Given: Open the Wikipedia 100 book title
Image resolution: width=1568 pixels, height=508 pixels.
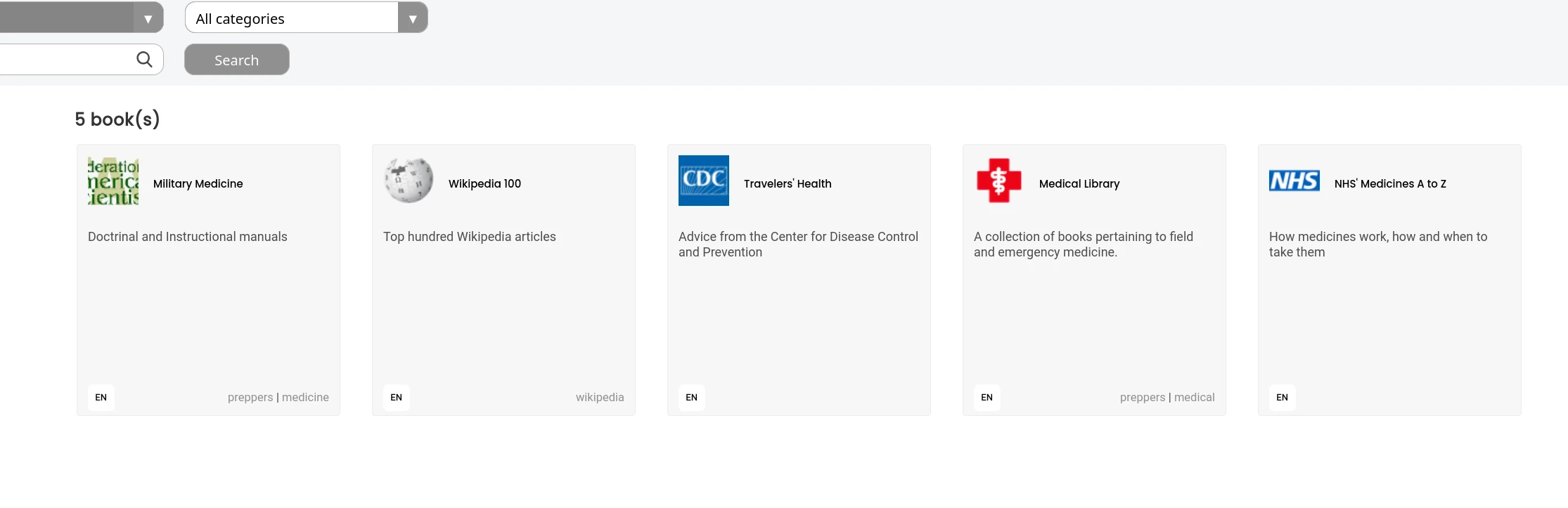Looking at the screenshot, I should click(x=484, y=184).
